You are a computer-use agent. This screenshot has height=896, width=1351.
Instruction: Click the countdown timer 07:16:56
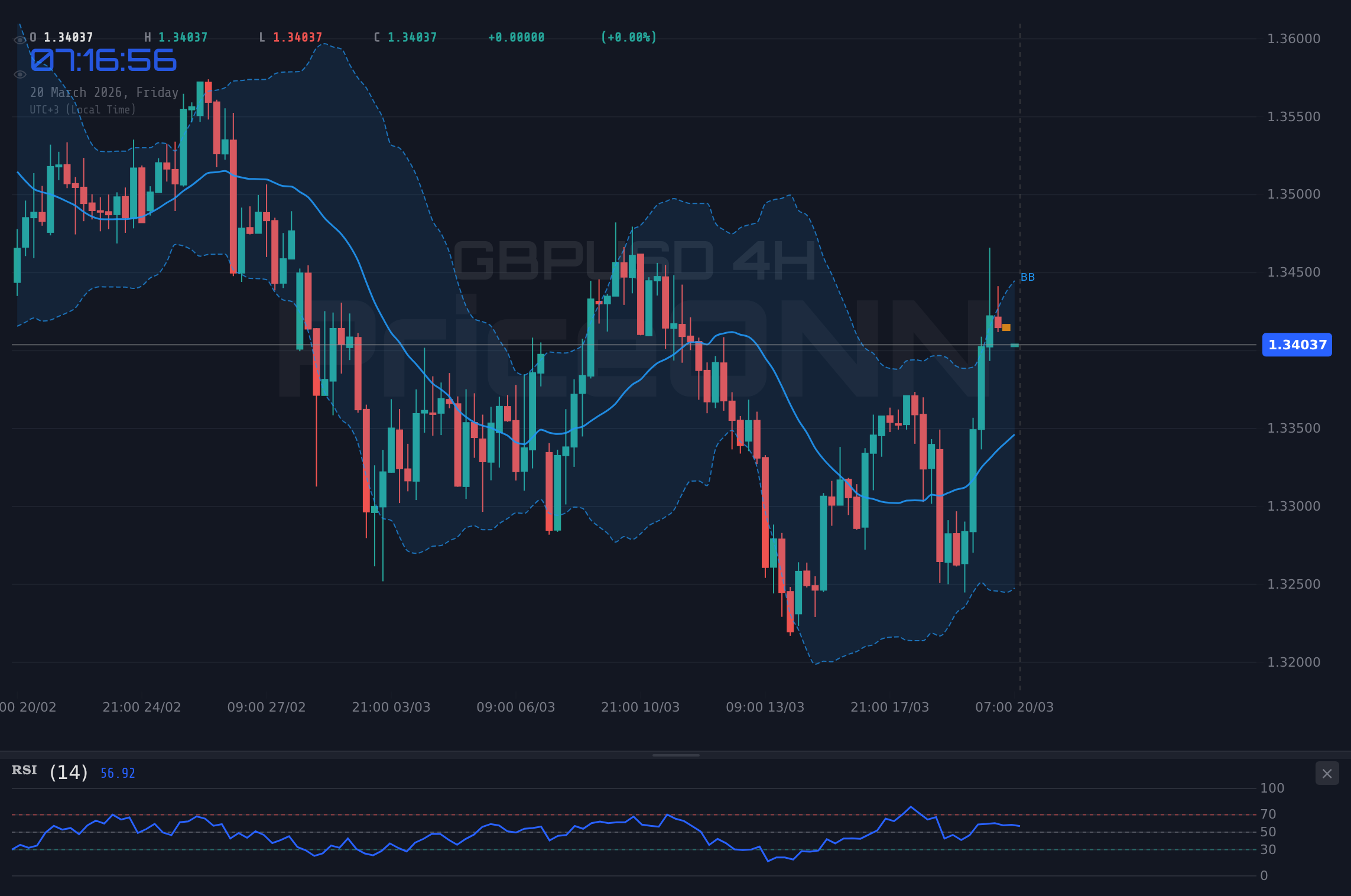coord(102,61)
